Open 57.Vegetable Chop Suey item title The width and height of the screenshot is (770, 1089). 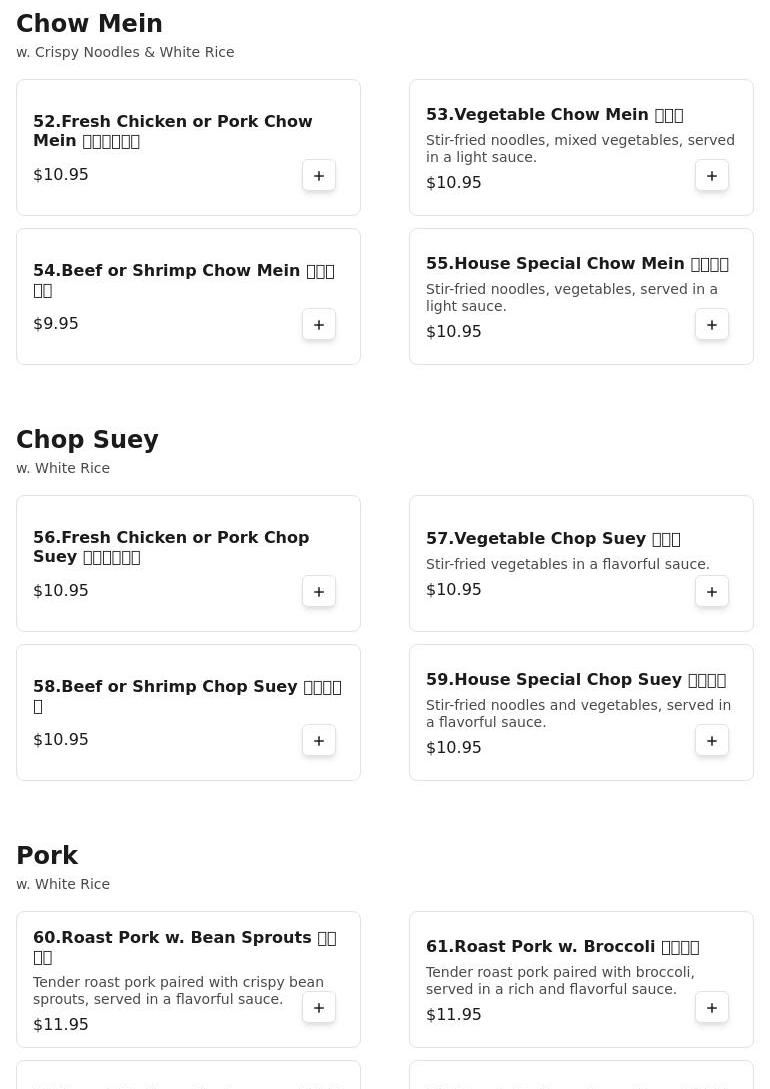(x=553, y=539)
